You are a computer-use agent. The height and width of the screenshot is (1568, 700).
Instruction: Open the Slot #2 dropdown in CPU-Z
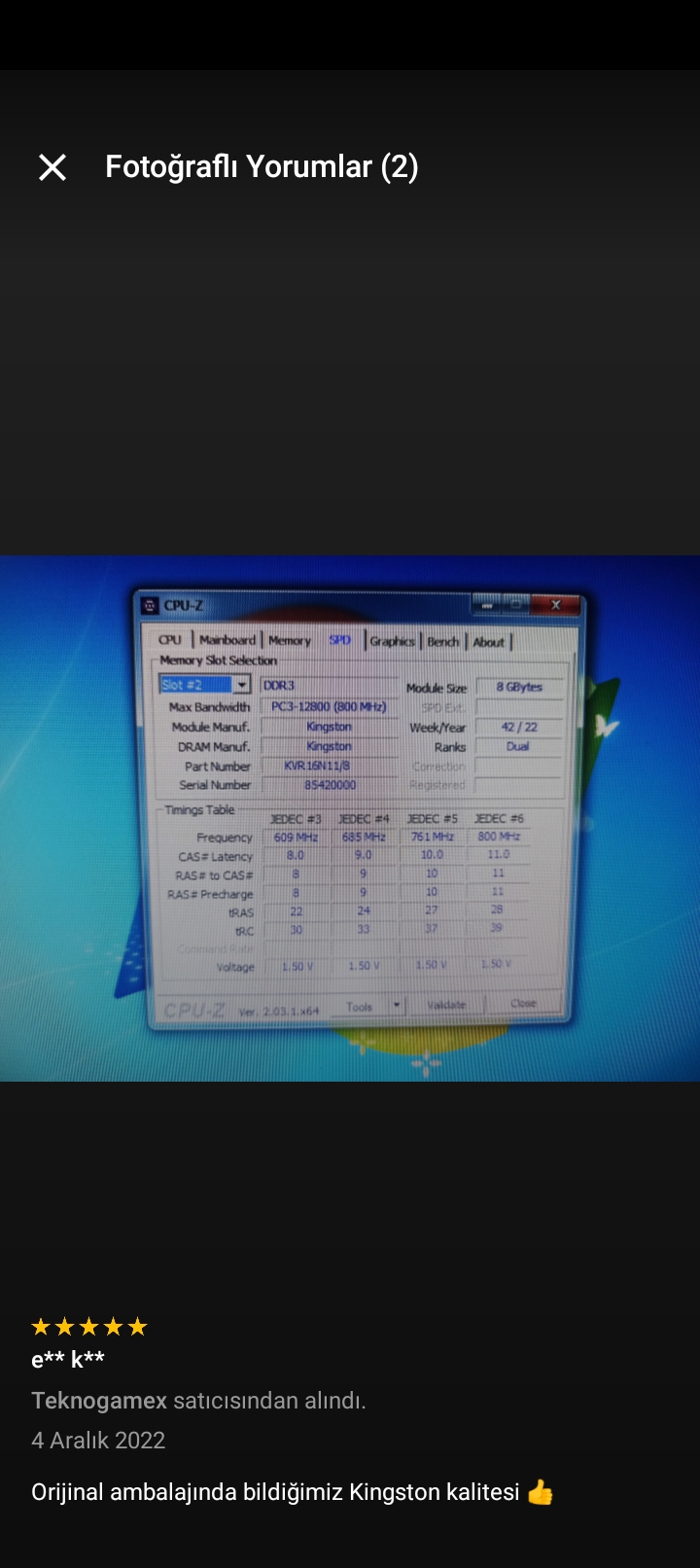241,685
